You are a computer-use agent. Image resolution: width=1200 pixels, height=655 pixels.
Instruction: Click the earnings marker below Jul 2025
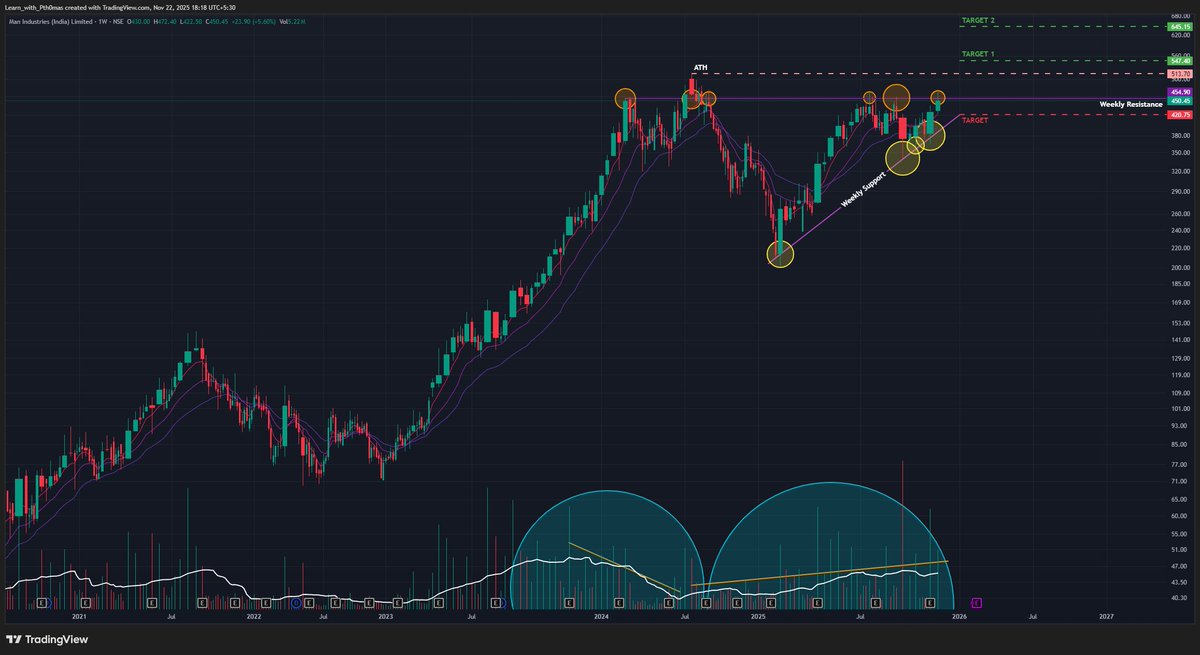click(x=876, y=604)
